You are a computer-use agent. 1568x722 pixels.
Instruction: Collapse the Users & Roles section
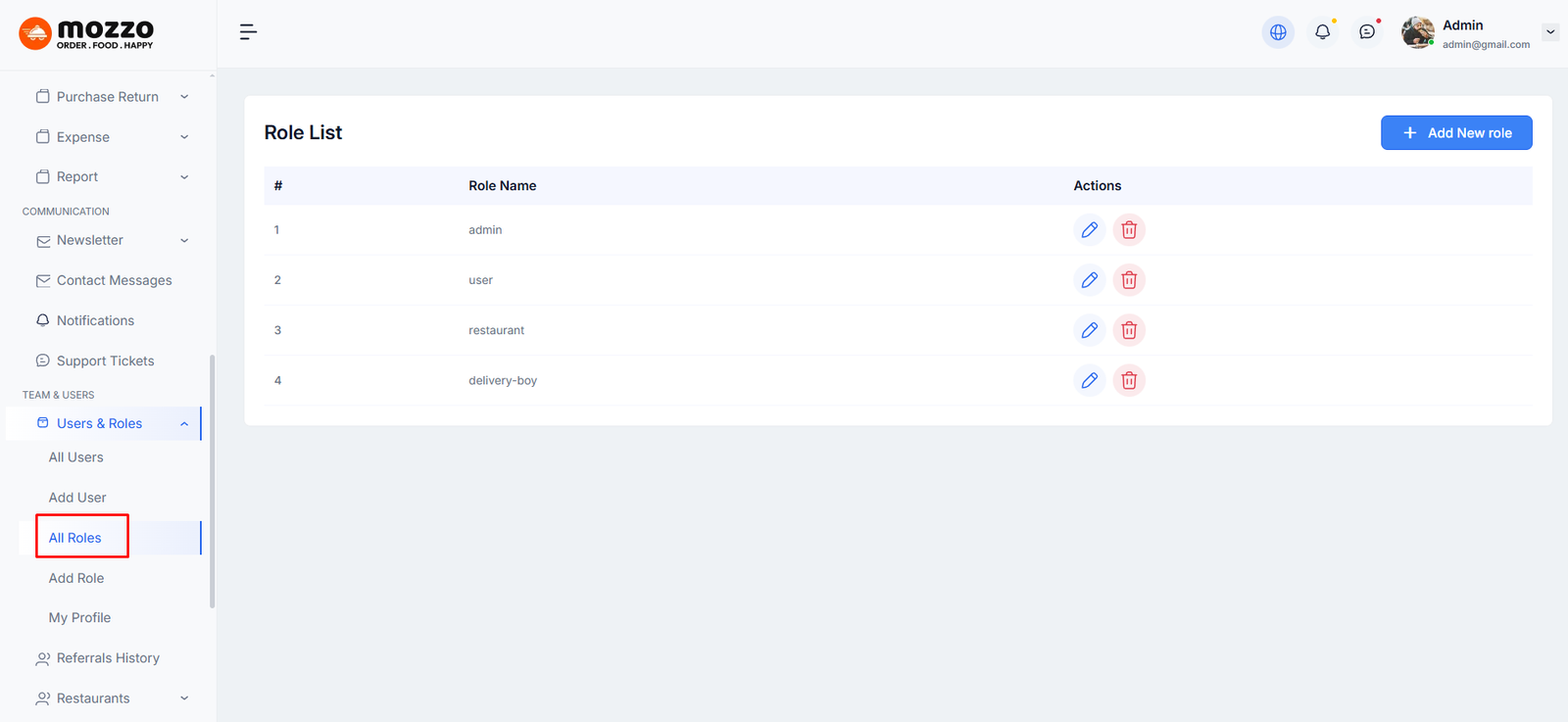[x=184, y=423]
